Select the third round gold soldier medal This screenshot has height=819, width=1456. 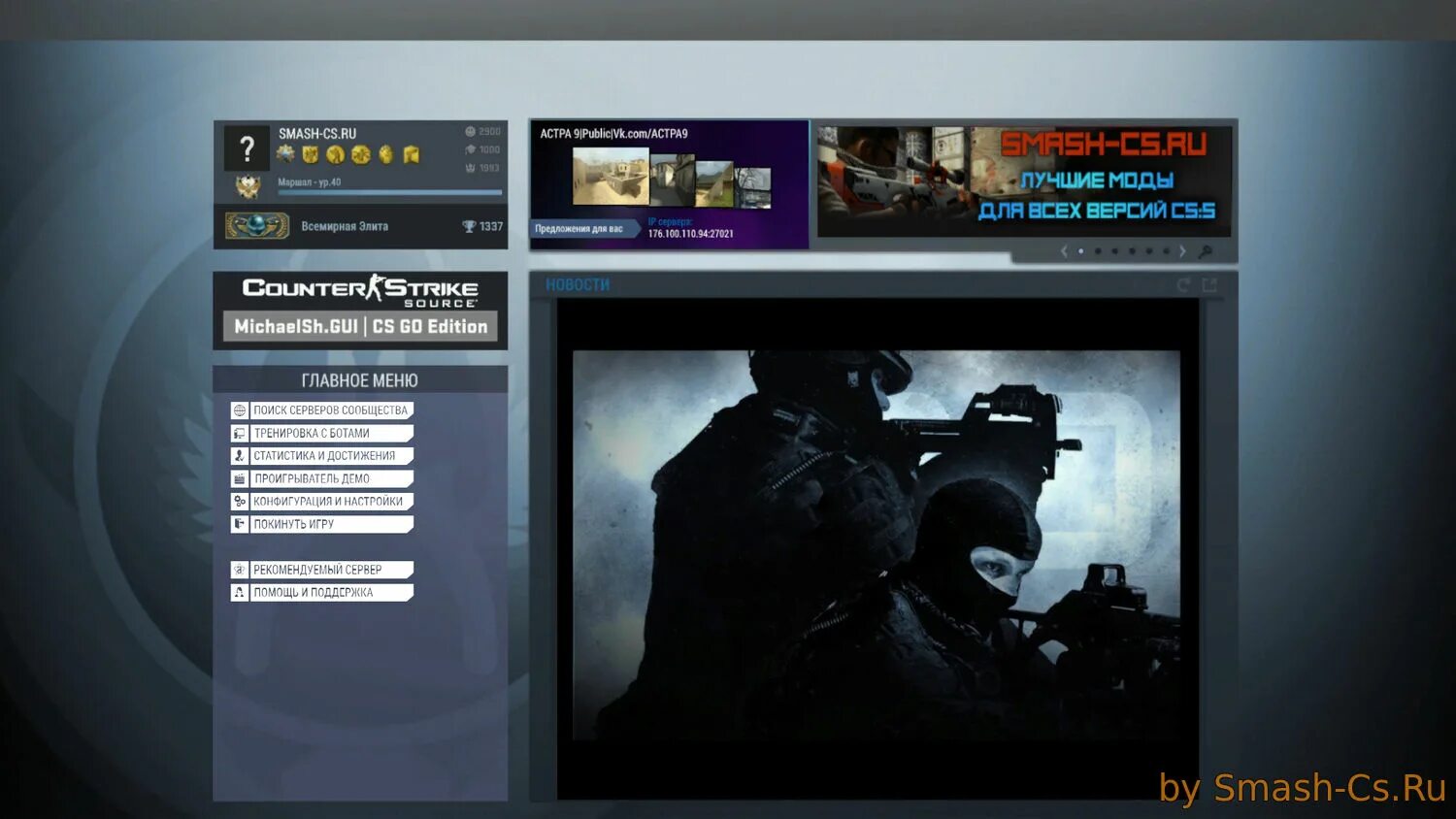(x=336, y=154)
